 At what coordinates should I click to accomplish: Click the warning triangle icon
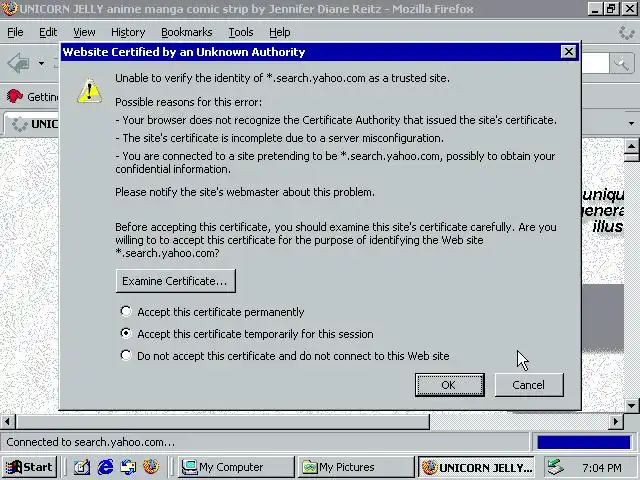(89, 91)
